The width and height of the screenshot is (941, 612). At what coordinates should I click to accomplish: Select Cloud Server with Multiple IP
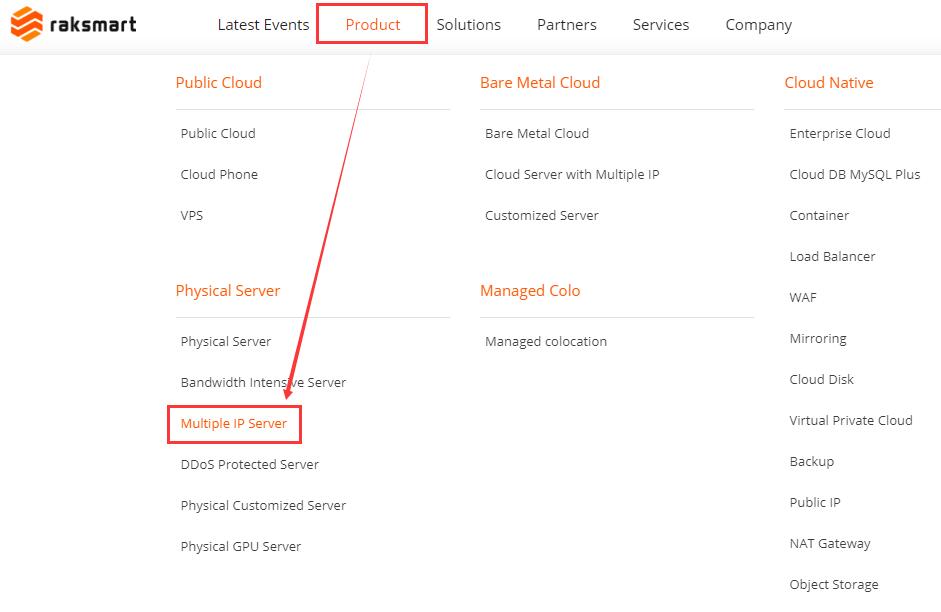(572, 175)
